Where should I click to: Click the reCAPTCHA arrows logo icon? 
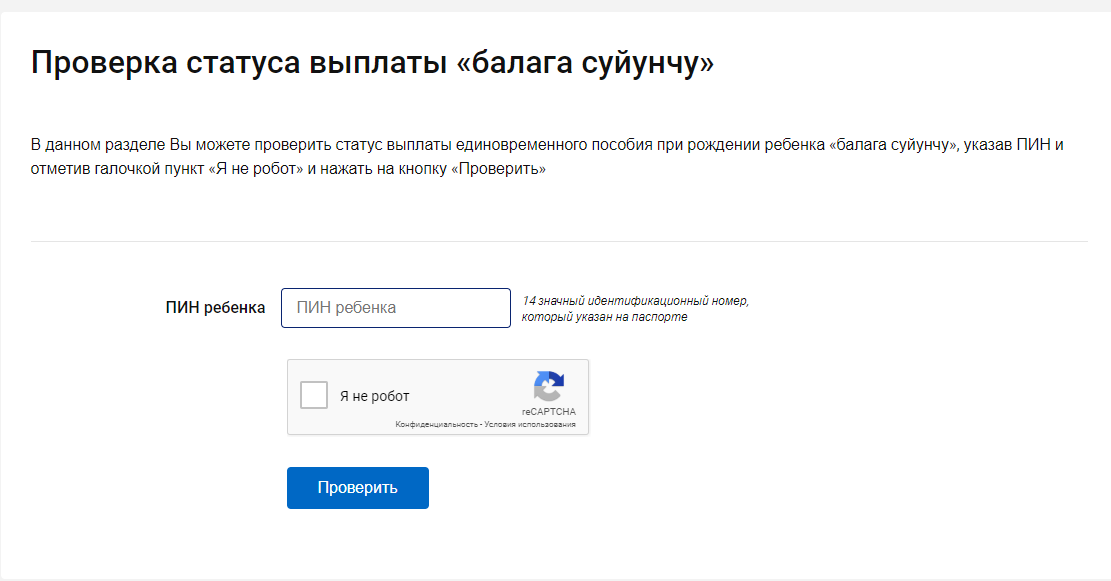click(548, 386)
